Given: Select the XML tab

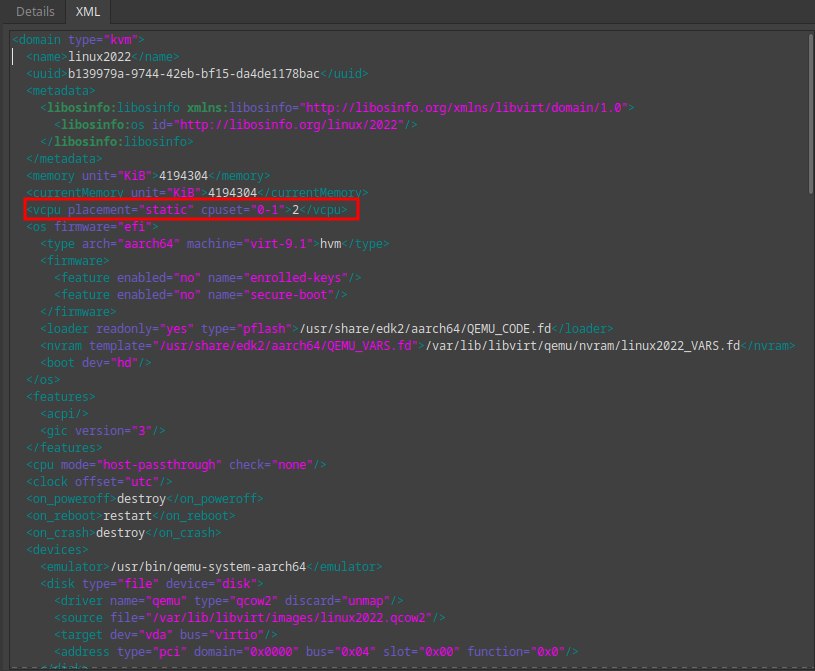Looking at the screenshot, I should click(87, 11).
